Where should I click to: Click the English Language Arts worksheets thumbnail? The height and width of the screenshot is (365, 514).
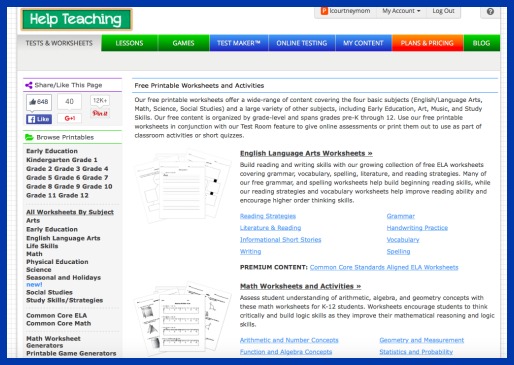(x=183, y=187)
